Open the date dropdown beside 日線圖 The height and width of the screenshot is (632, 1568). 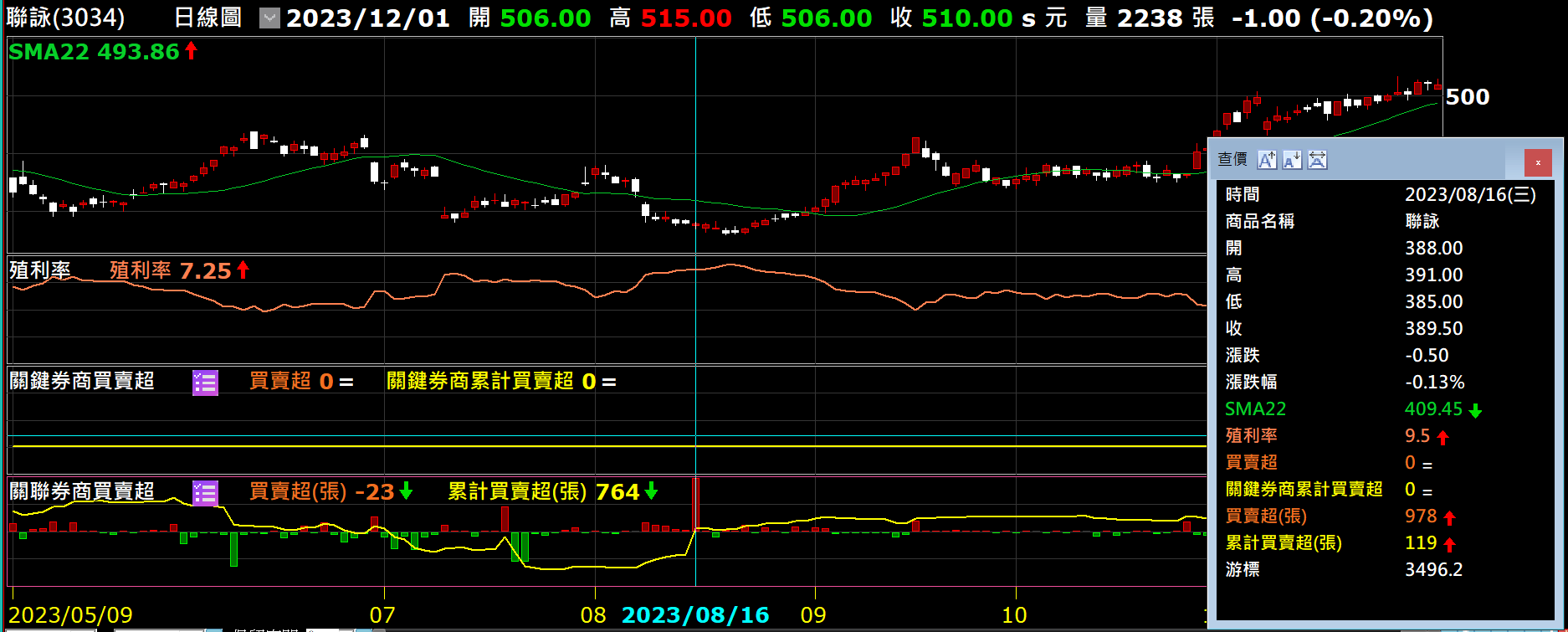269,18
